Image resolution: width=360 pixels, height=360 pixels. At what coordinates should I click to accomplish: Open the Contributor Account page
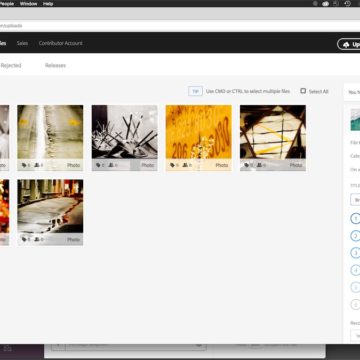(x=61, y=43)
